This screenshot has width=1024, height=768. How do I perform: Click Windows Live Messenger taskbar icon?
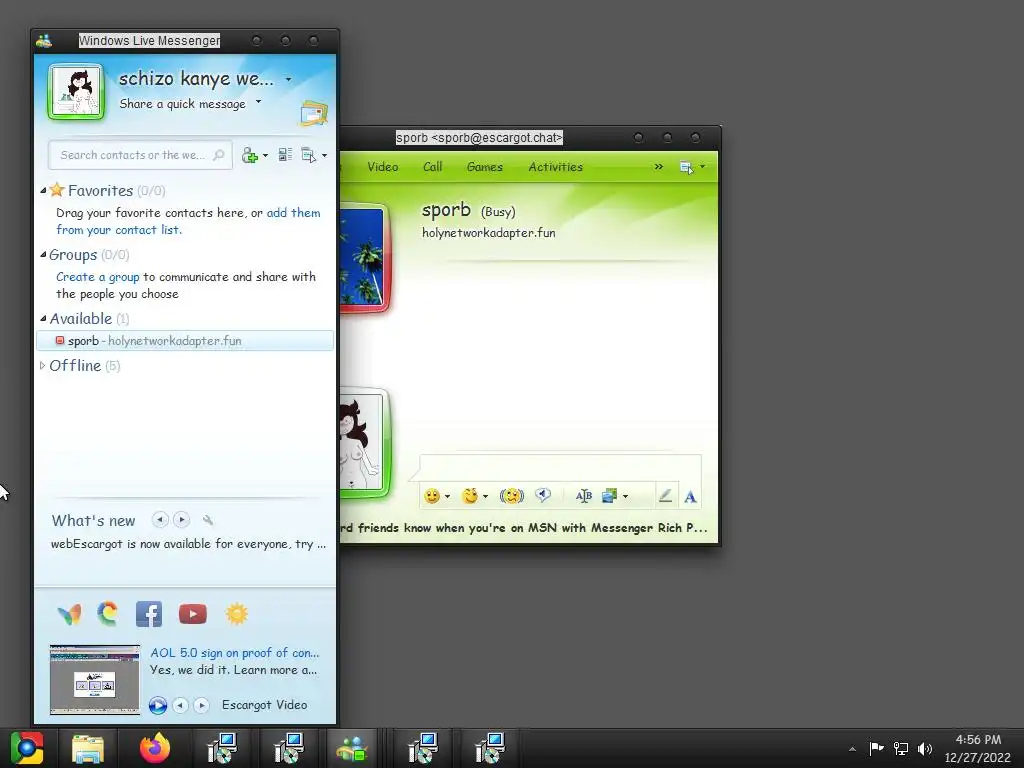(353, 748)
